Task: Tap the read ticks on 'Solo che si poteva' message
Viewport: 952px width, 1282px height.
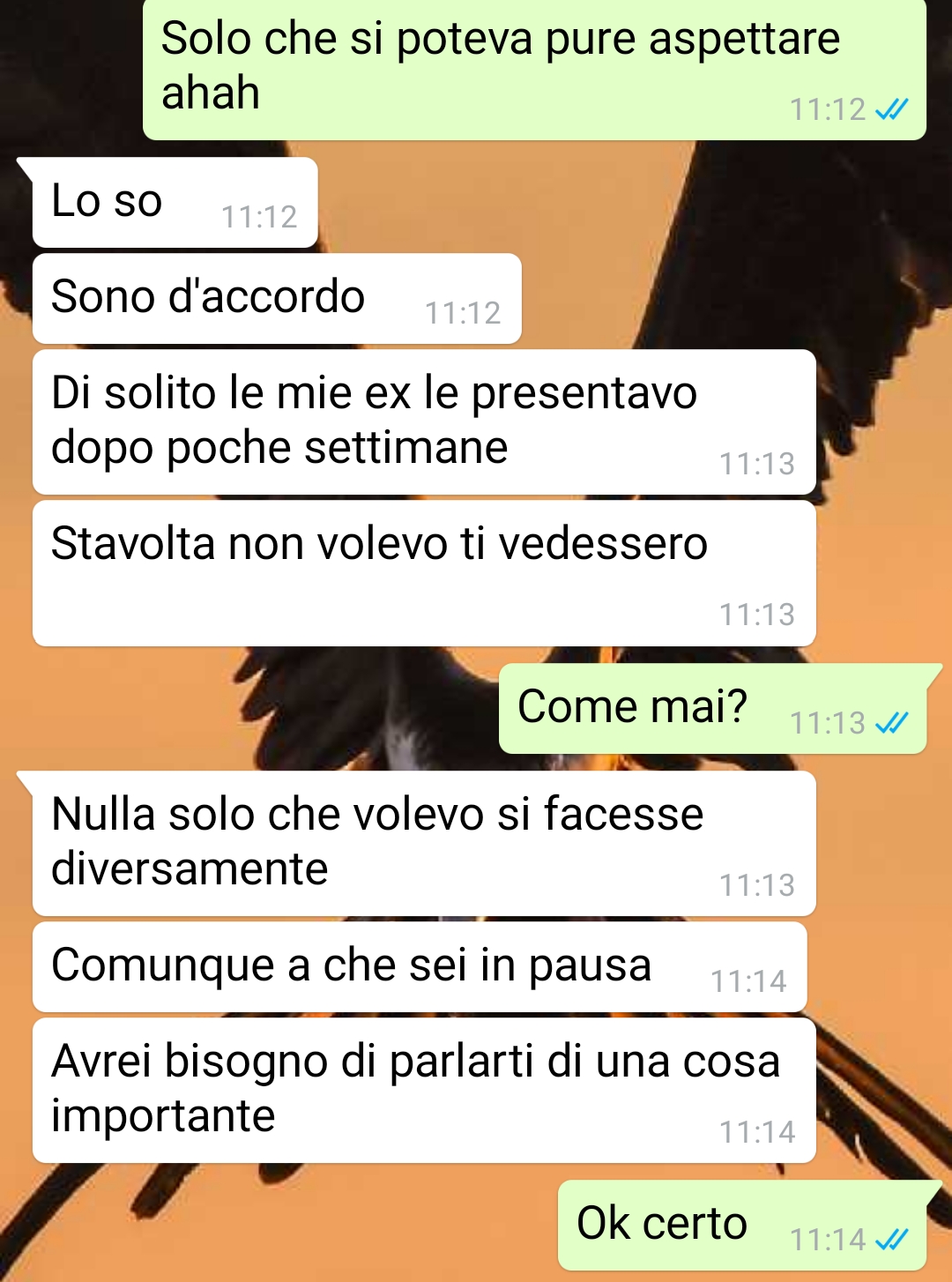Action: click(892, 109)
